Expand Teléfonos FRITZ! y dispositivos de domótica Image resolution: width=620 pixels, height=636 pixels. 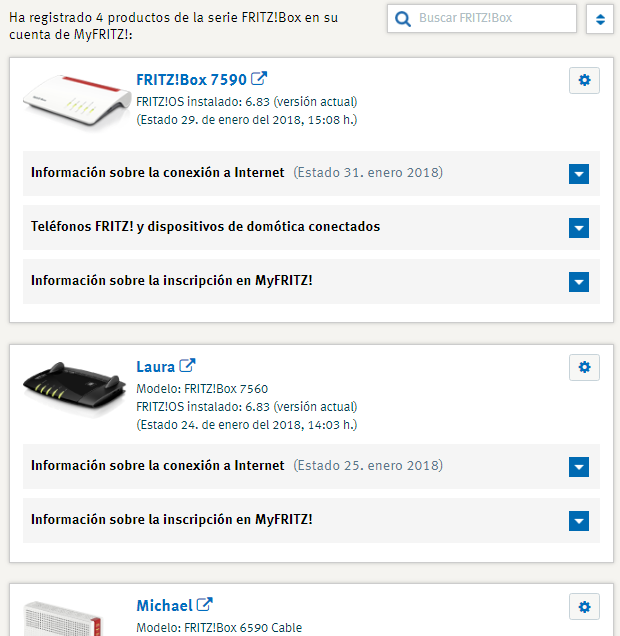click(x=579, y=228)
